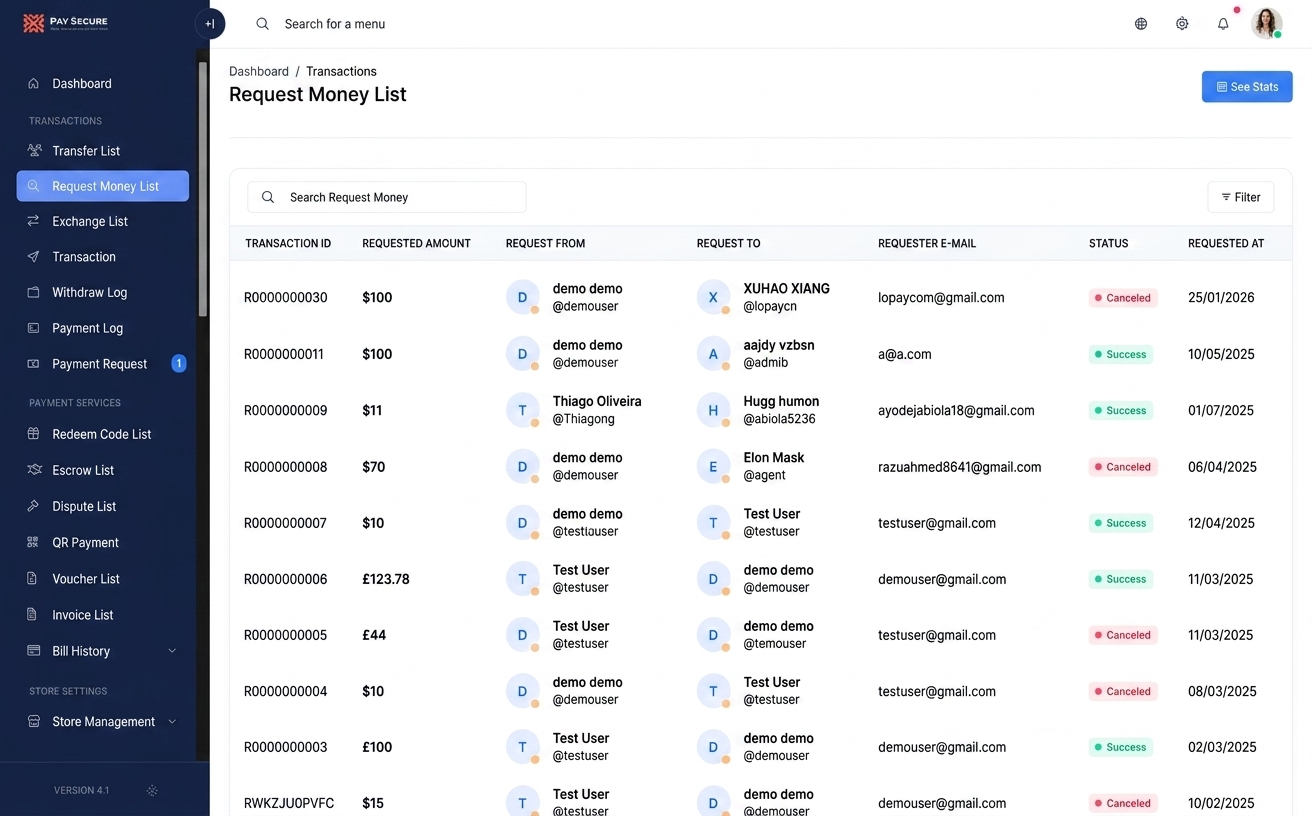The width and height of the screenshot is (1312, 816).
Task: Click the Requested At column header
Action: (x=1226, y=243)
